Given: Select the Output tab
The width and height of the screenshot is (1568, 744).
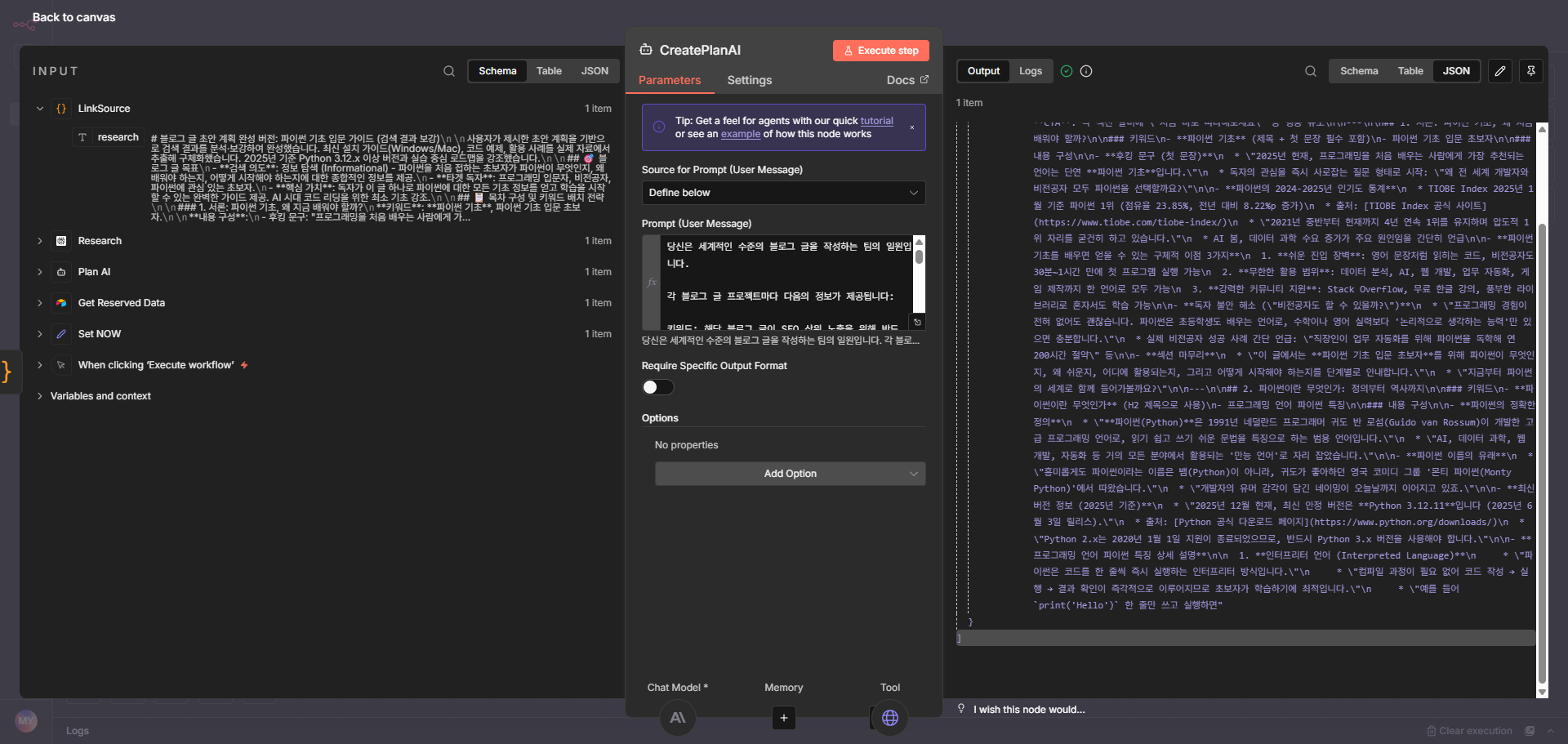Looking at the screenshot, I should [983, 71].
